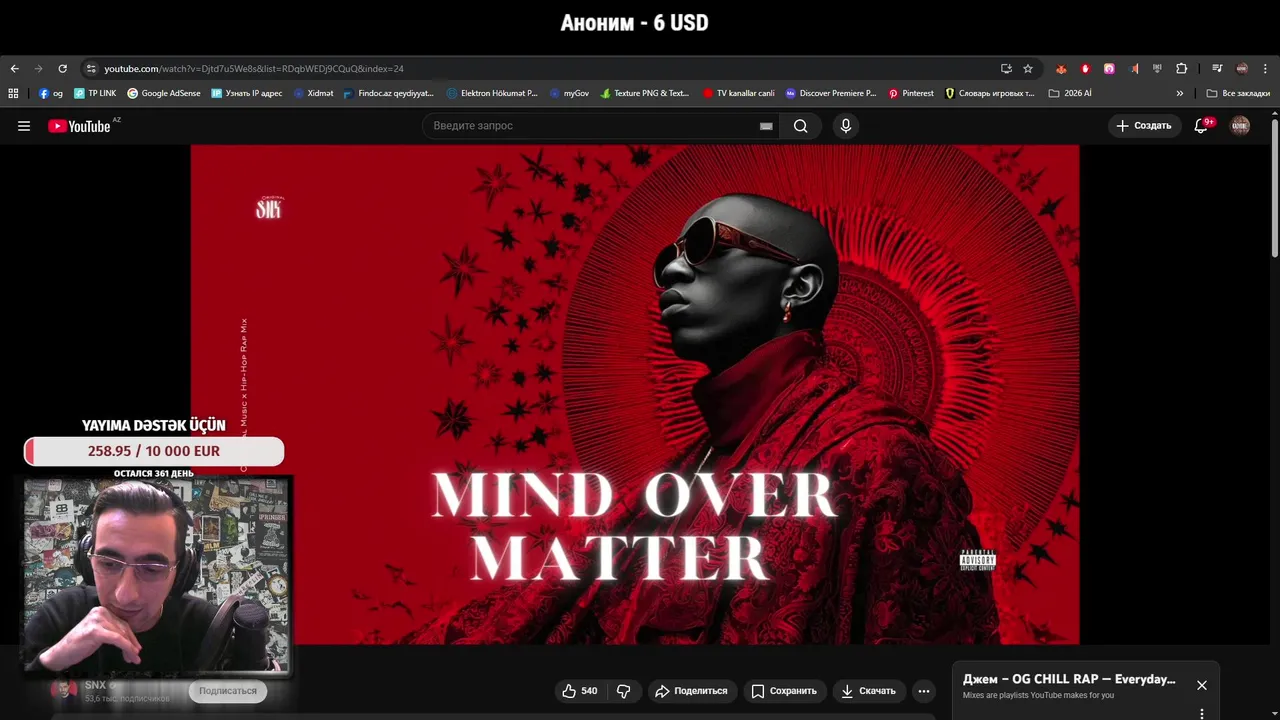Viewport: 1280px width, 720px height.
Task: Open more actions three-dot menu under the video
Action: tap(924, 691)
